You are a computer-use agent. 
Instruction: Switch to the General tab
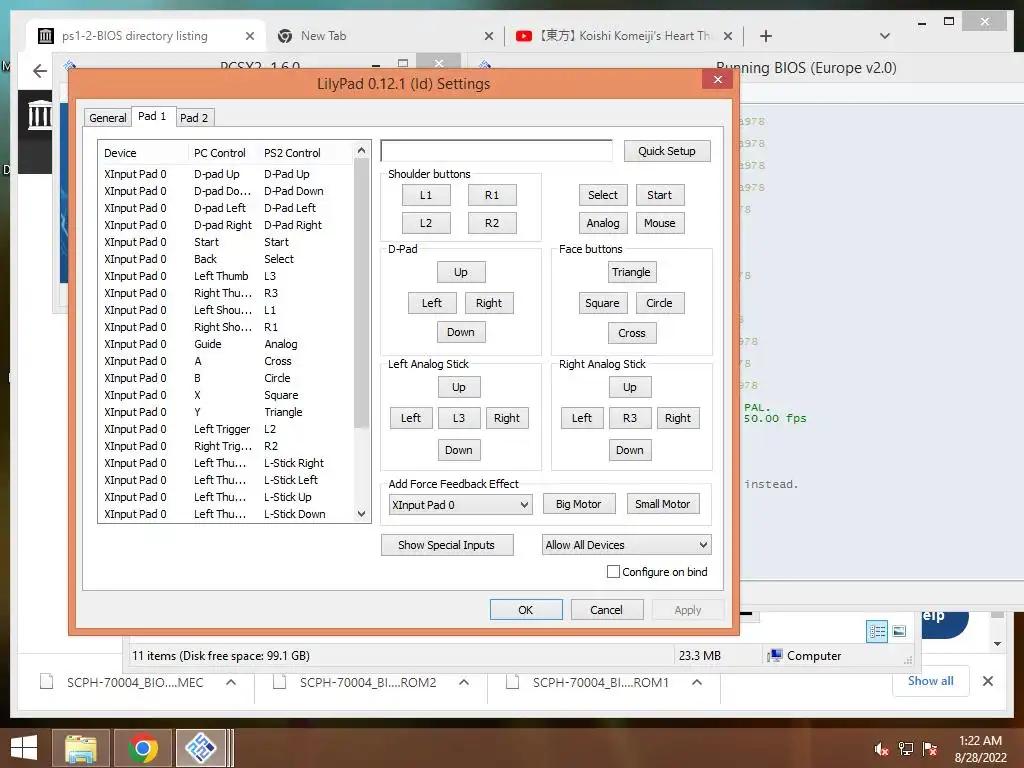[x=108, y=118]
